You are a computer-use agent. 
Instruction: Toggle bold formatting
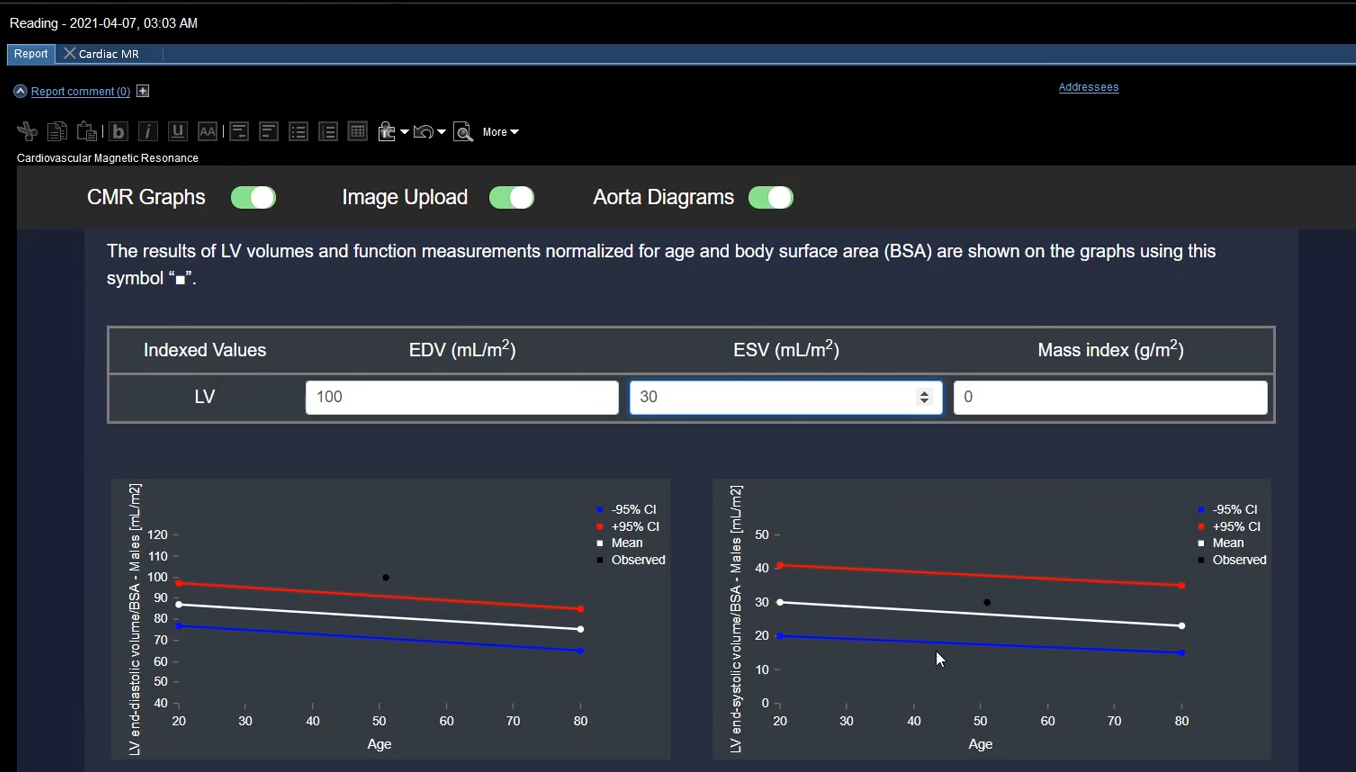click(x=118, y=132)
